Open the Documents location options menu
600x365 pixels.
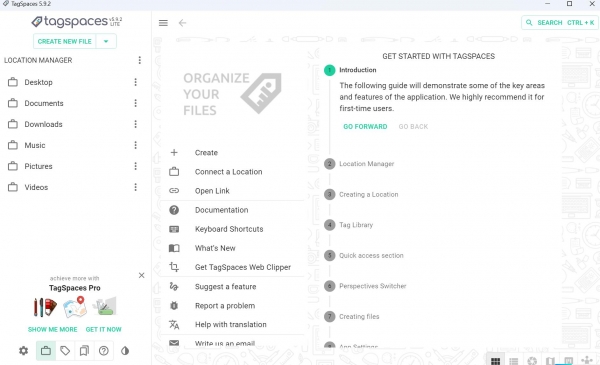[135, 103]
